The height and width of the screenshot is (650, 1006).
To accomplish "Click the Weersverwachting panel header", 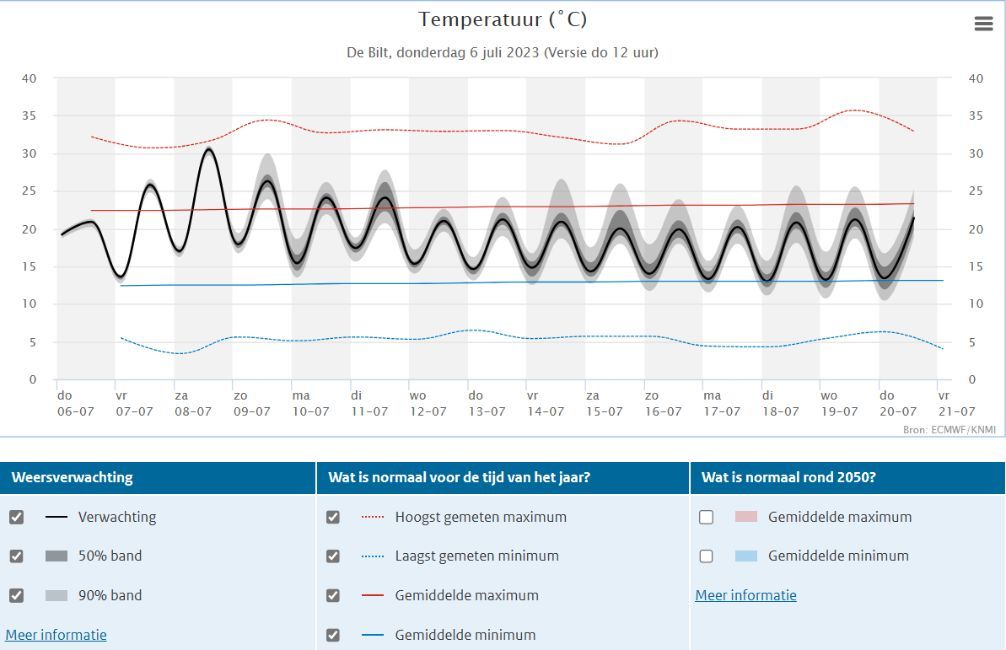I will tap(158, 477).
